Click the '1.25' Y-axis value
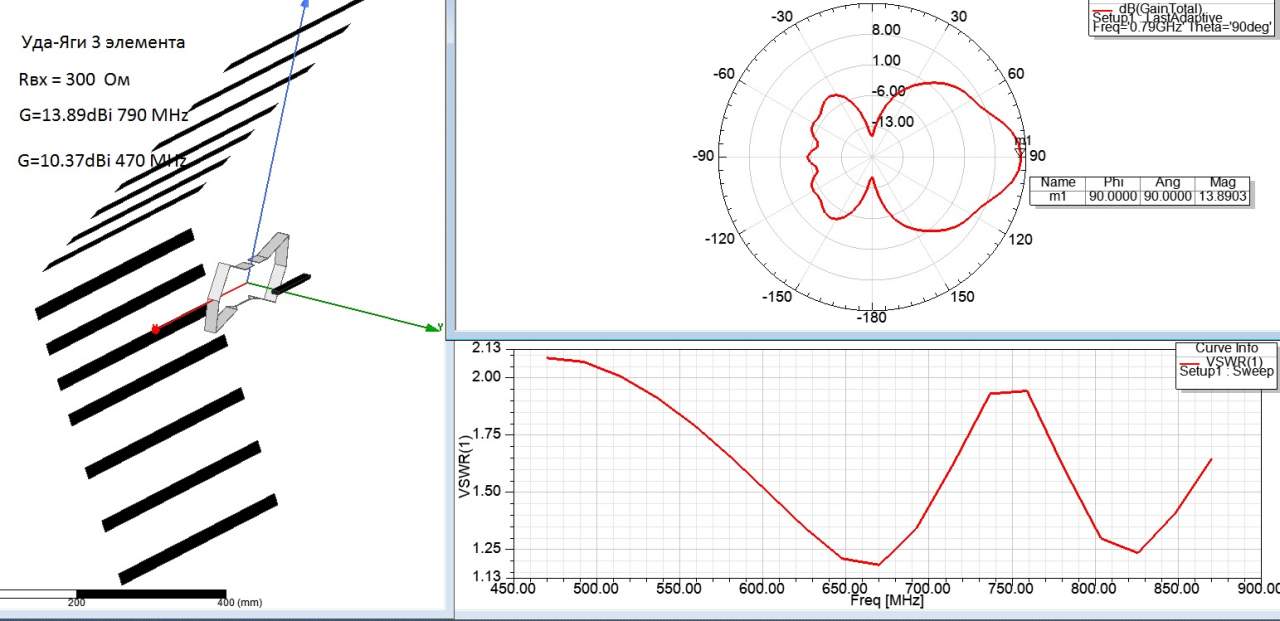This screenshot has height=621, width=1280. pyautogui.click(x=487, y=549)
